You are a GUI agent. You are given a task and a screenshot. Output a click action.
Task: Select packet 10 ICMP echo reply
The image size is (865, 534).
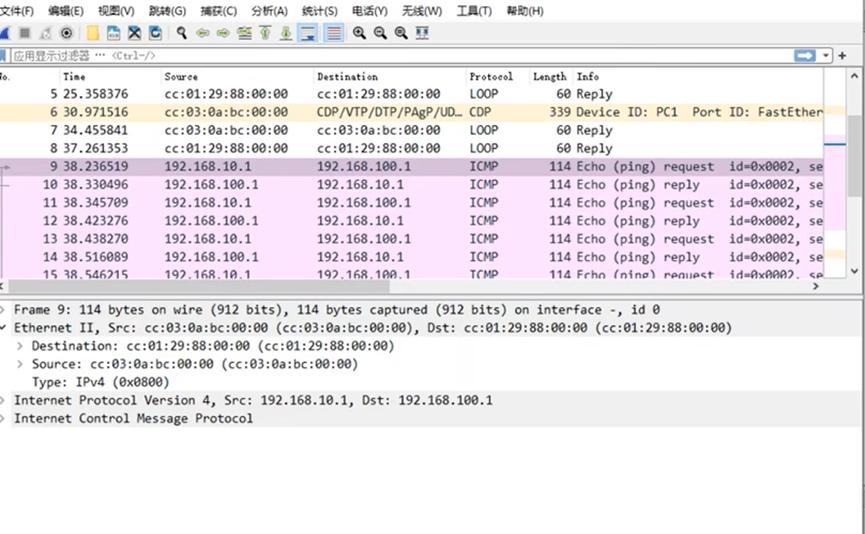click(x=412, y=185)
